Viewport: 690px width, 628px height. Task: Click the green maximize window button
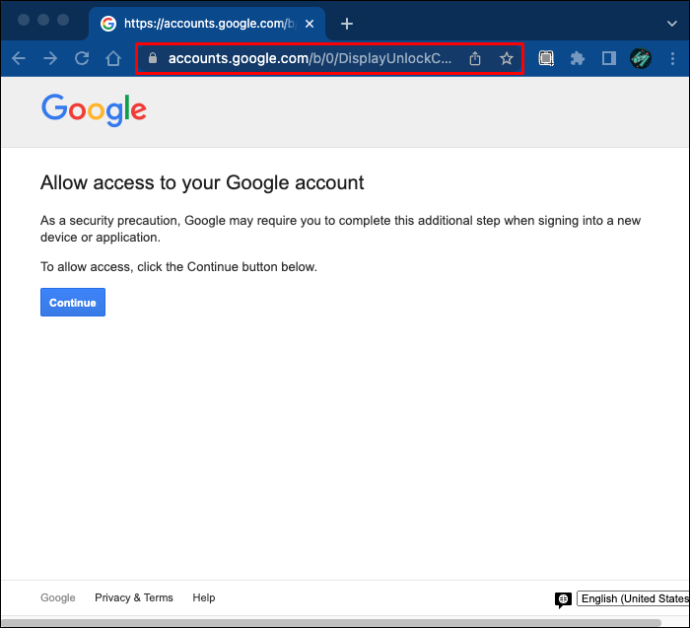(63, 20)
